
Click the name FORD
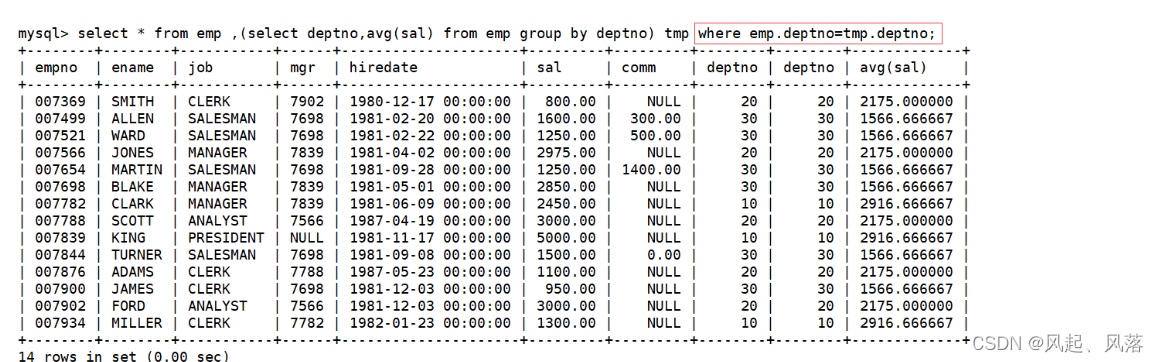point(128,306)
